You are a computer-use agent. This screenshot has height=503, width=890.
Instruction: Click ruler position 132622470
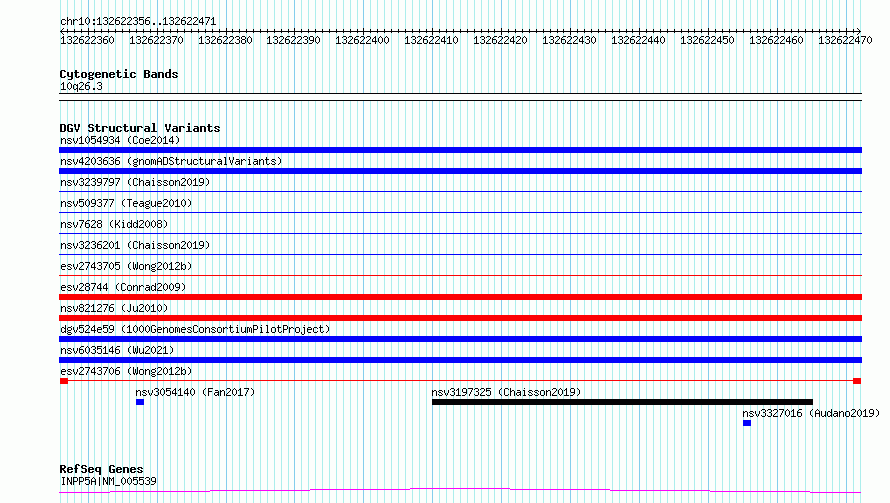(x=845, y=40)
